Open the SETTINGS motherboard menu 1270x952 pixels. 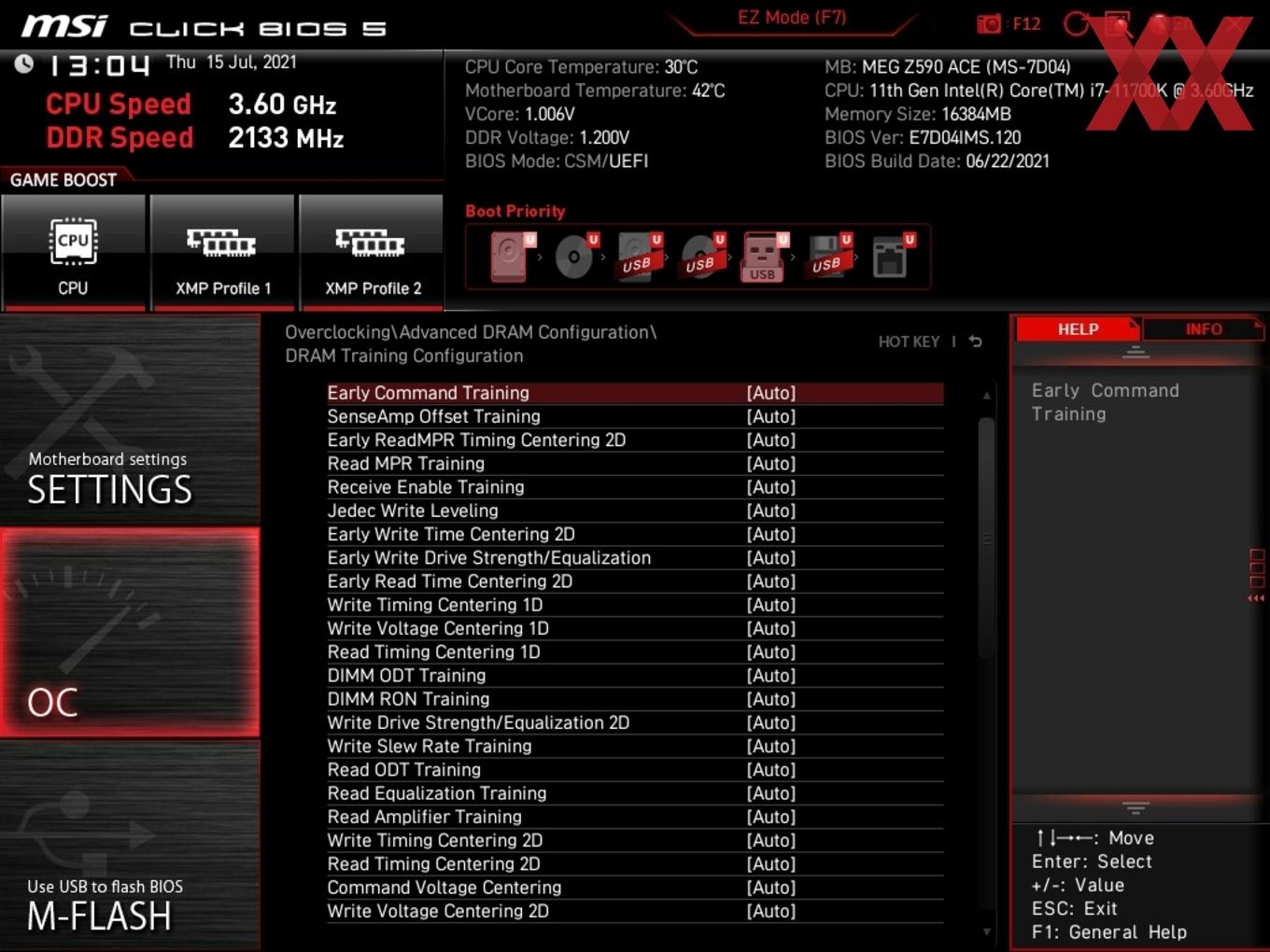click(130, 420)
